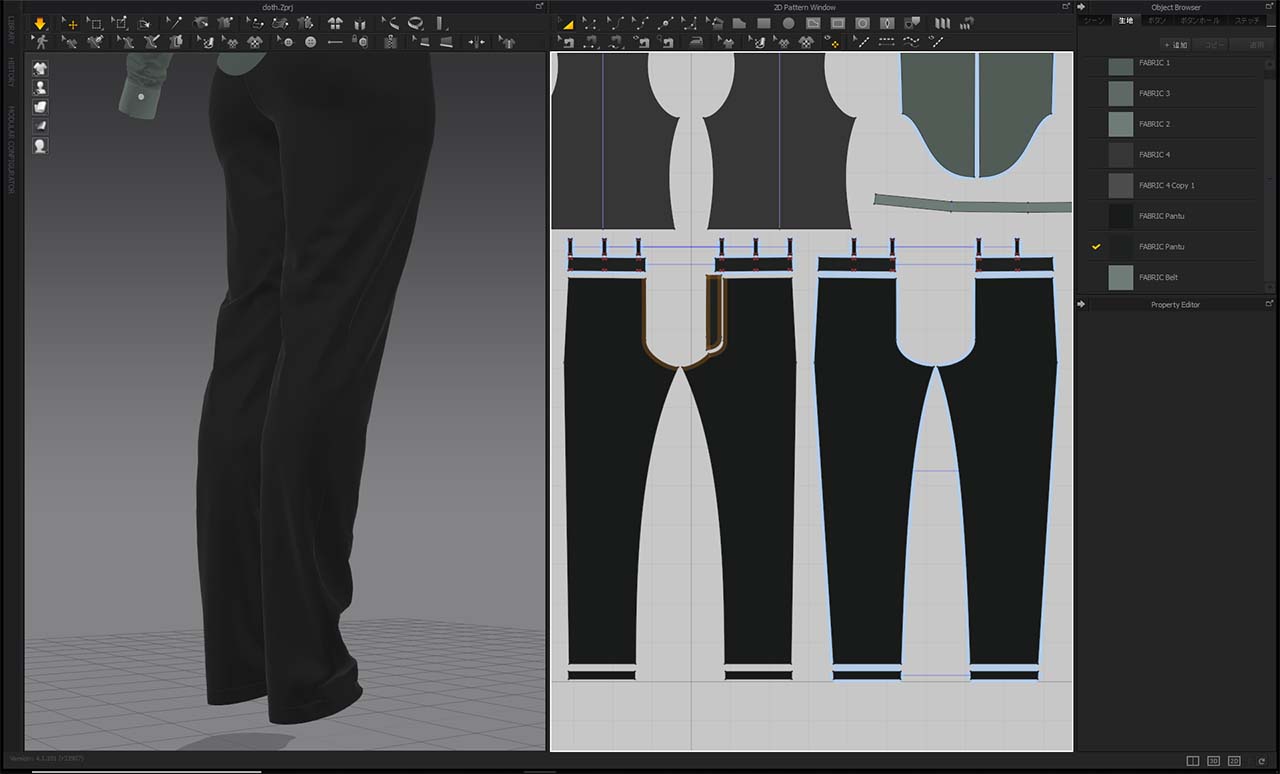Toggle the avatar display icon in 3D viewport
Viewport: 1280px width, 774px height.
coord(40,88)
